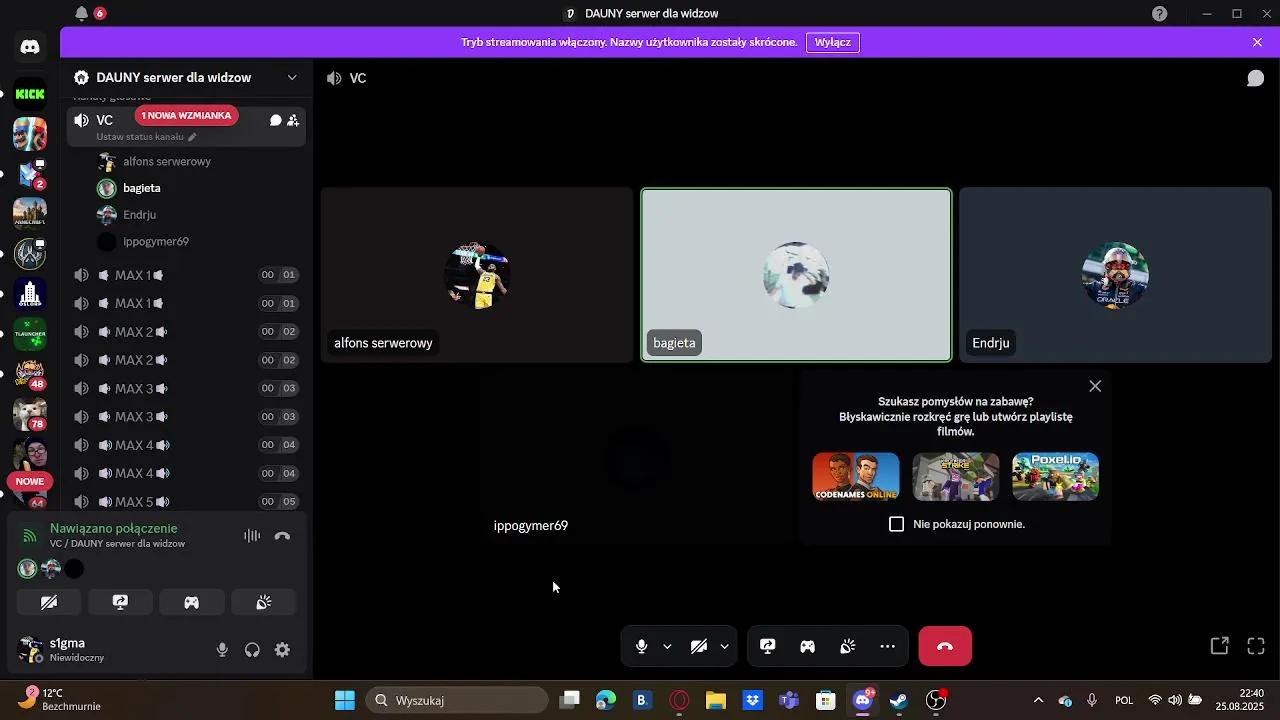Viewport: 1280px width, 720px height.
Task: Focus ippogymer69 video tile
Action: point(636,457)
